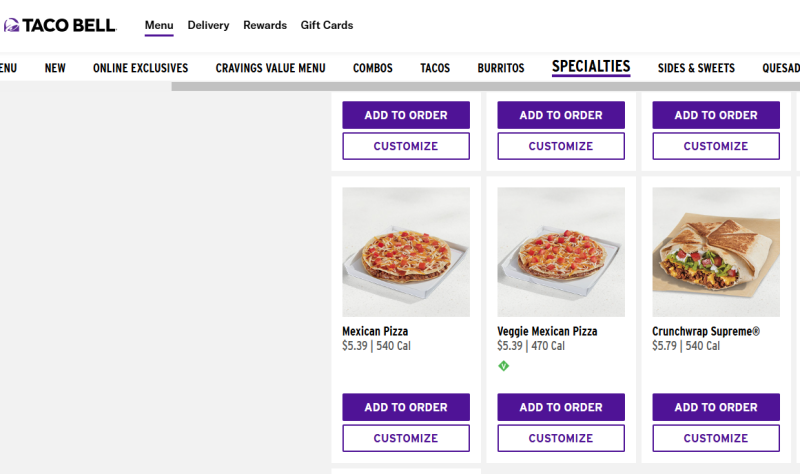Click the Taco Bell logo
The height and width of the screenshot is (474, 800).
60,25
